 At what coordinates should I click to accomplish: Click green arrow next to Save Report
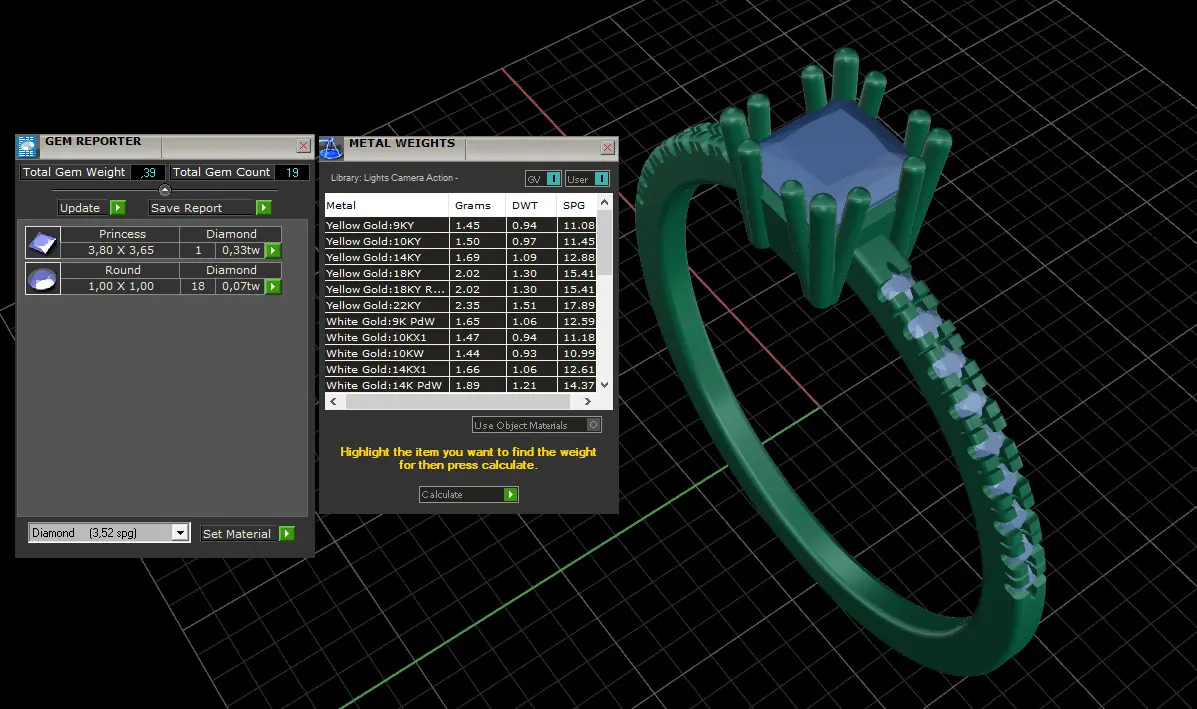coord(263,208)
